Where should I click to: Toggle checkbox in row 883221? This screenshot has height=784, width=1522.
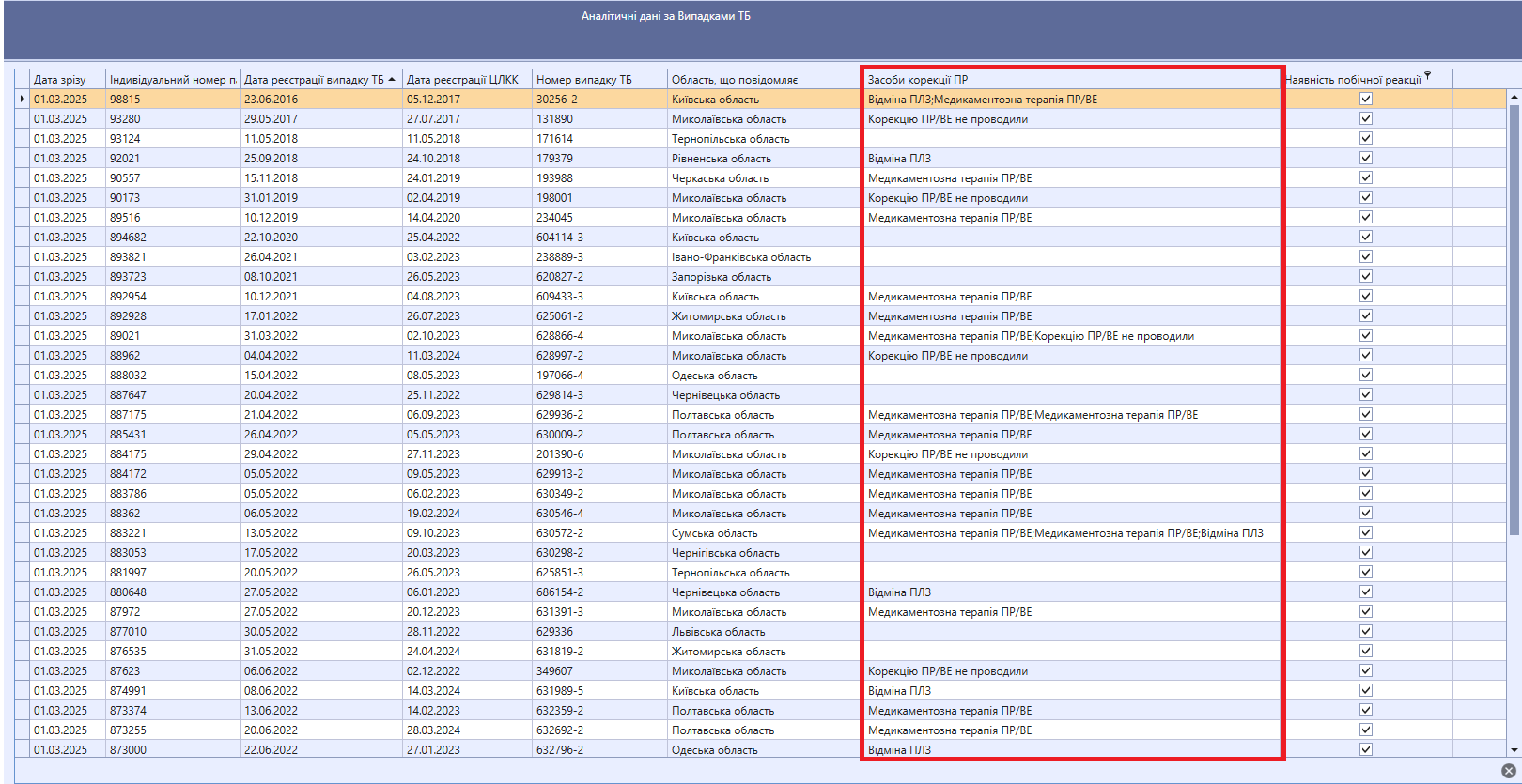(1366, 532)
